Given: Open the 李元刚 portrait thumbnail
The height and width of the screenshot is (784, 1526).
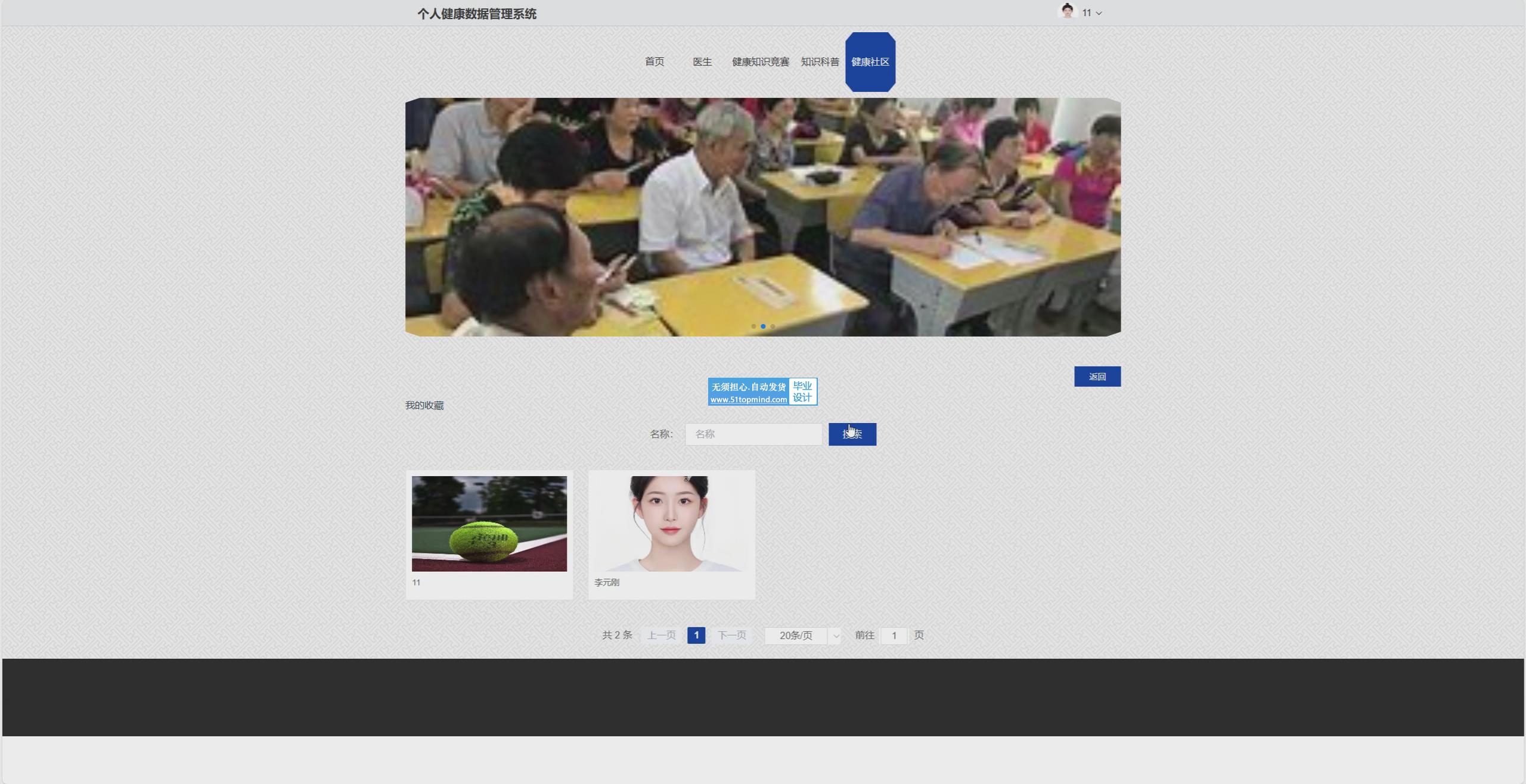Looking at the screenshot, I should tap(671, 524).
